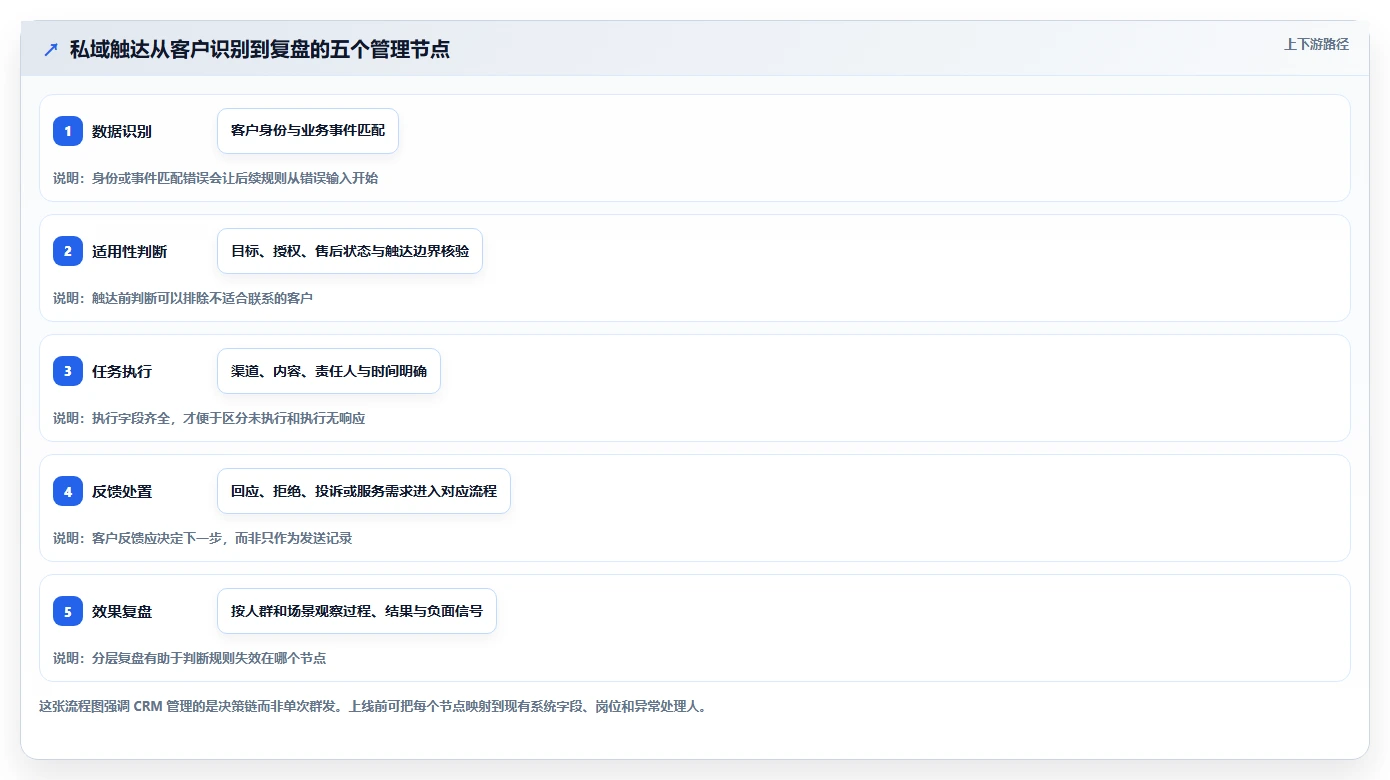
Task: Click the 适用性判断 step title
Action: pos(130,251)
